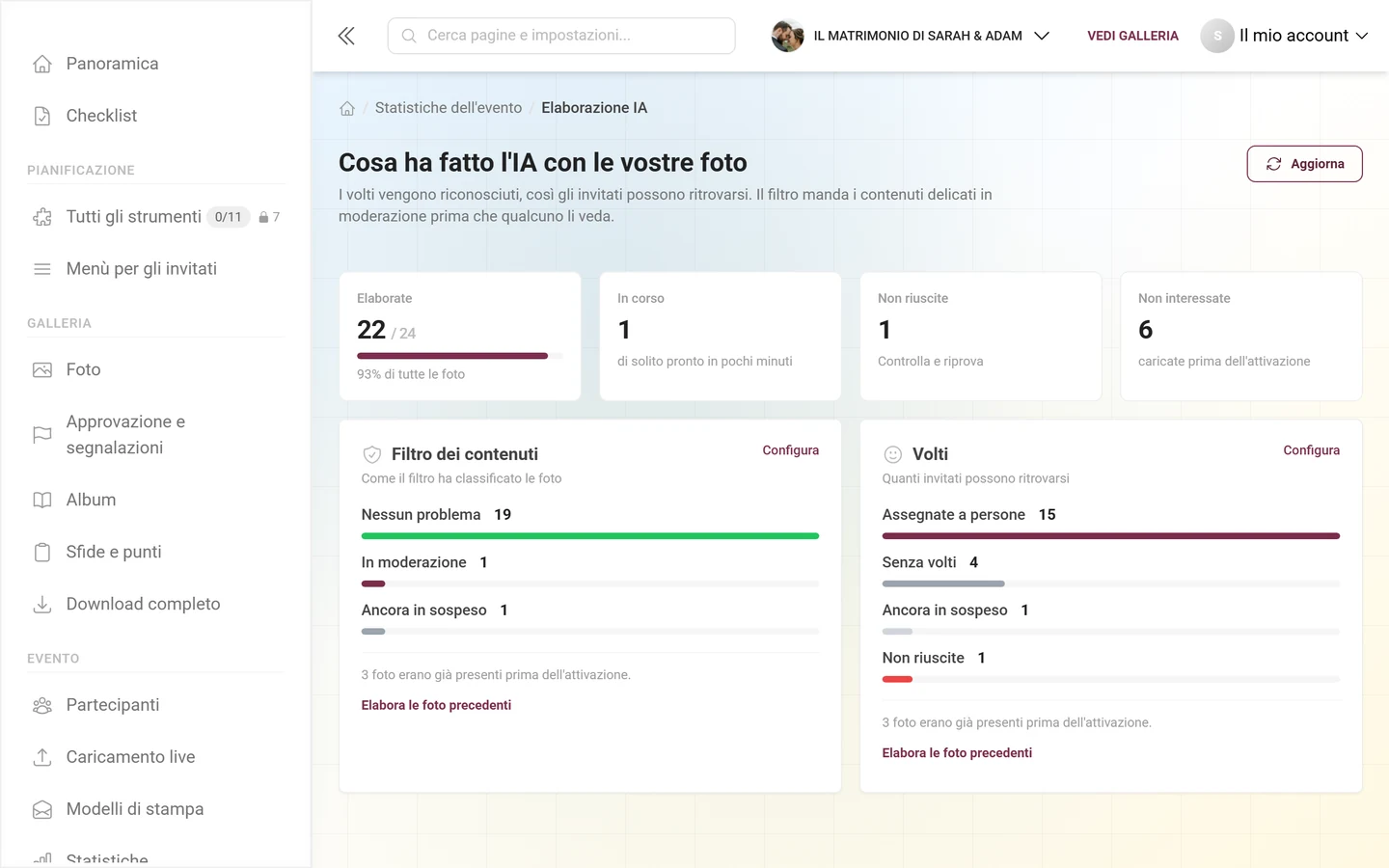Click Configura in the Volti card

(1311, 450)
